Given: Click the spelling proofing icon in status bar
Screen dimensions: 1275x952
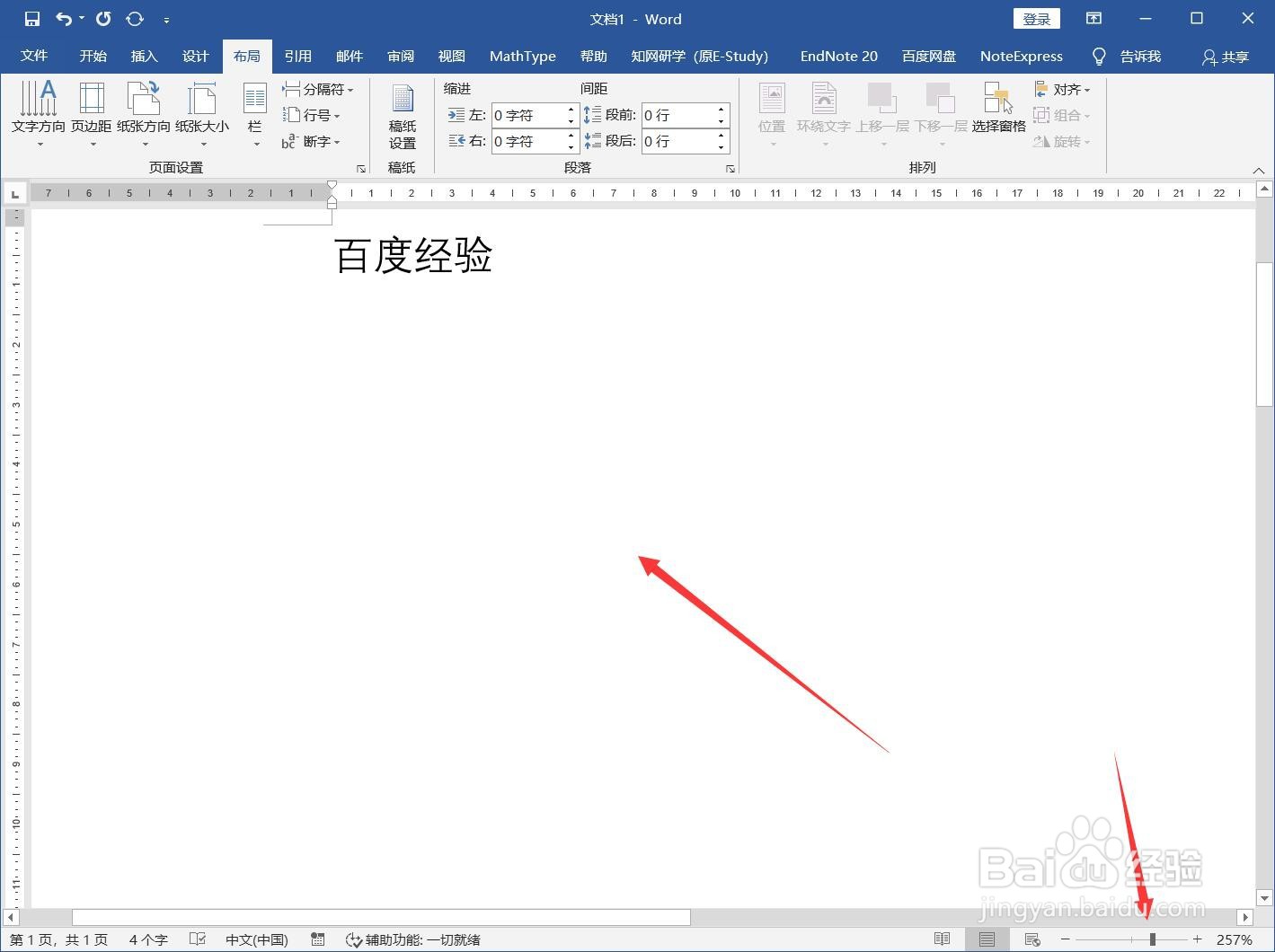Looking at the screenshot, I should pyautogui.click(x=198, y=939).
